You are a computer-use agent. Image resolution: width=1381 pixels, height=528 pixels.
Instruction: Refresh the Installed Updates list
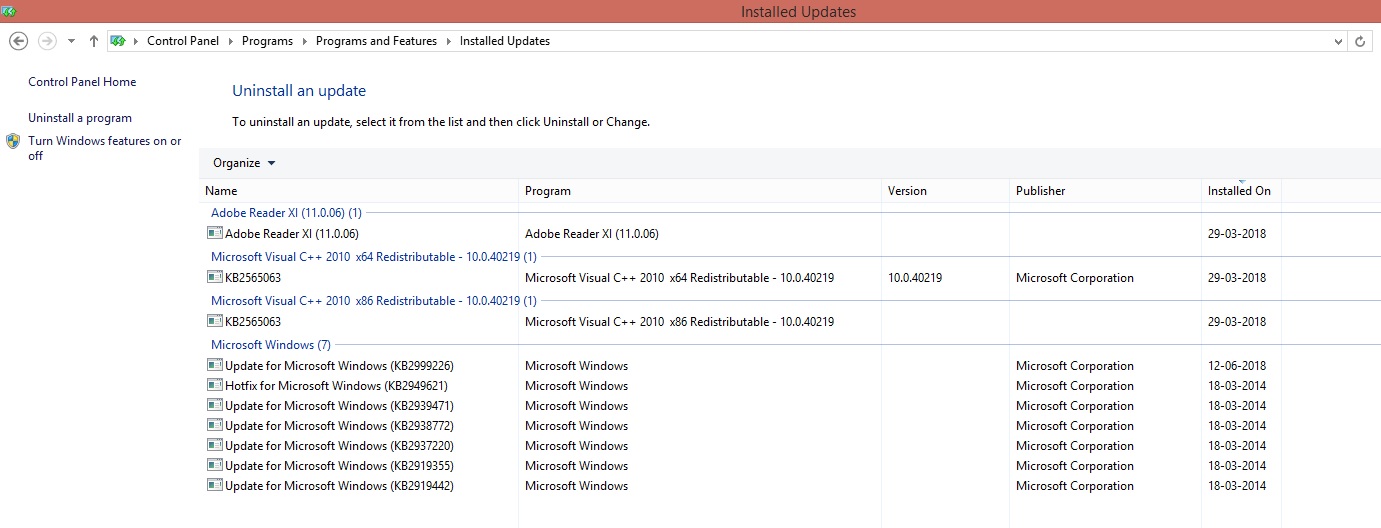coord(1360,41)
